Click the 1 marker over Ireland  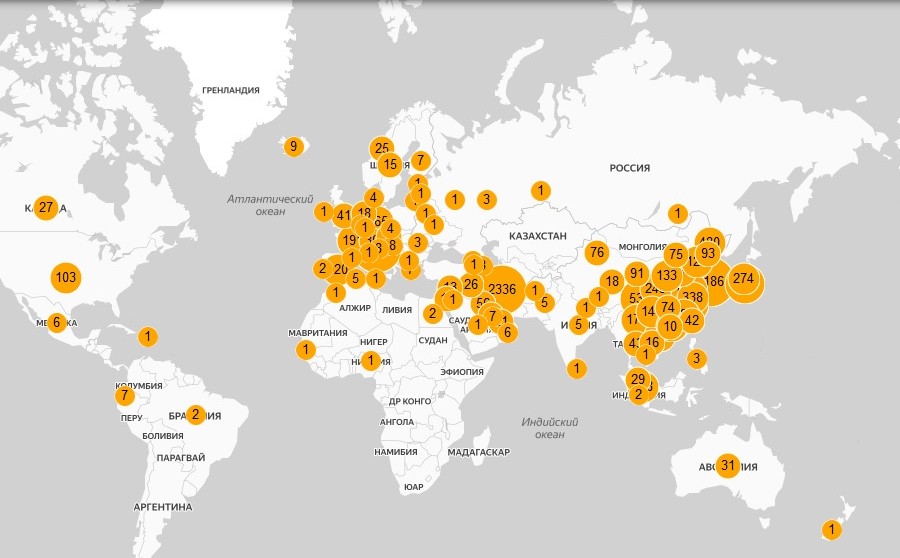[324, 212]
